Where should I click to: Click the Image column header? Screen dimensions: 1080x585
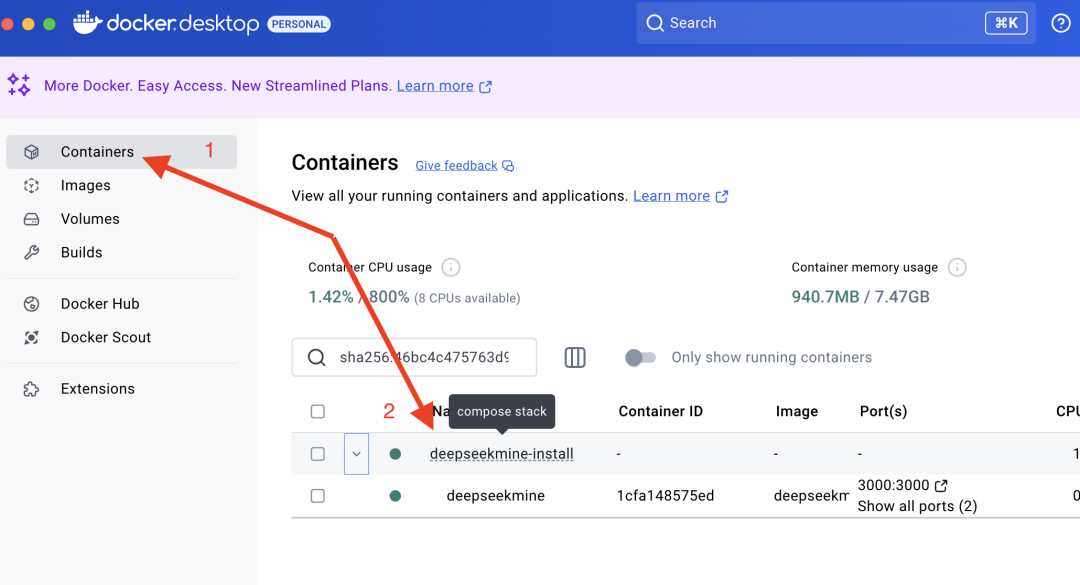click(x=797, y=411)
